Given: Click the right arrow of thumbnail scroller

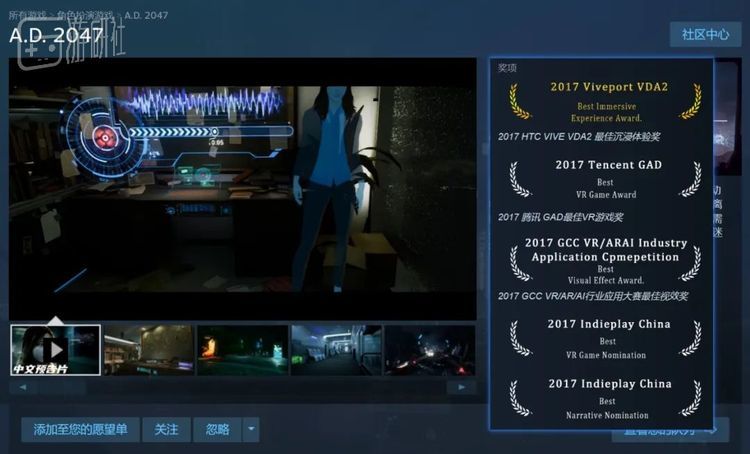Looking at the screenshot, I should click(461, 387).
